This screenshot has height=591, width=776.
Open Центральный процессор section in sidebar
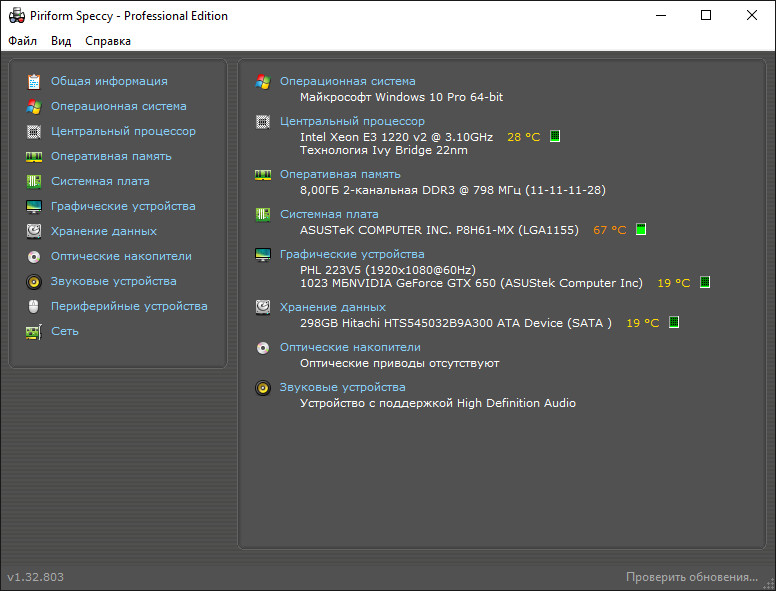coord(123,131)
